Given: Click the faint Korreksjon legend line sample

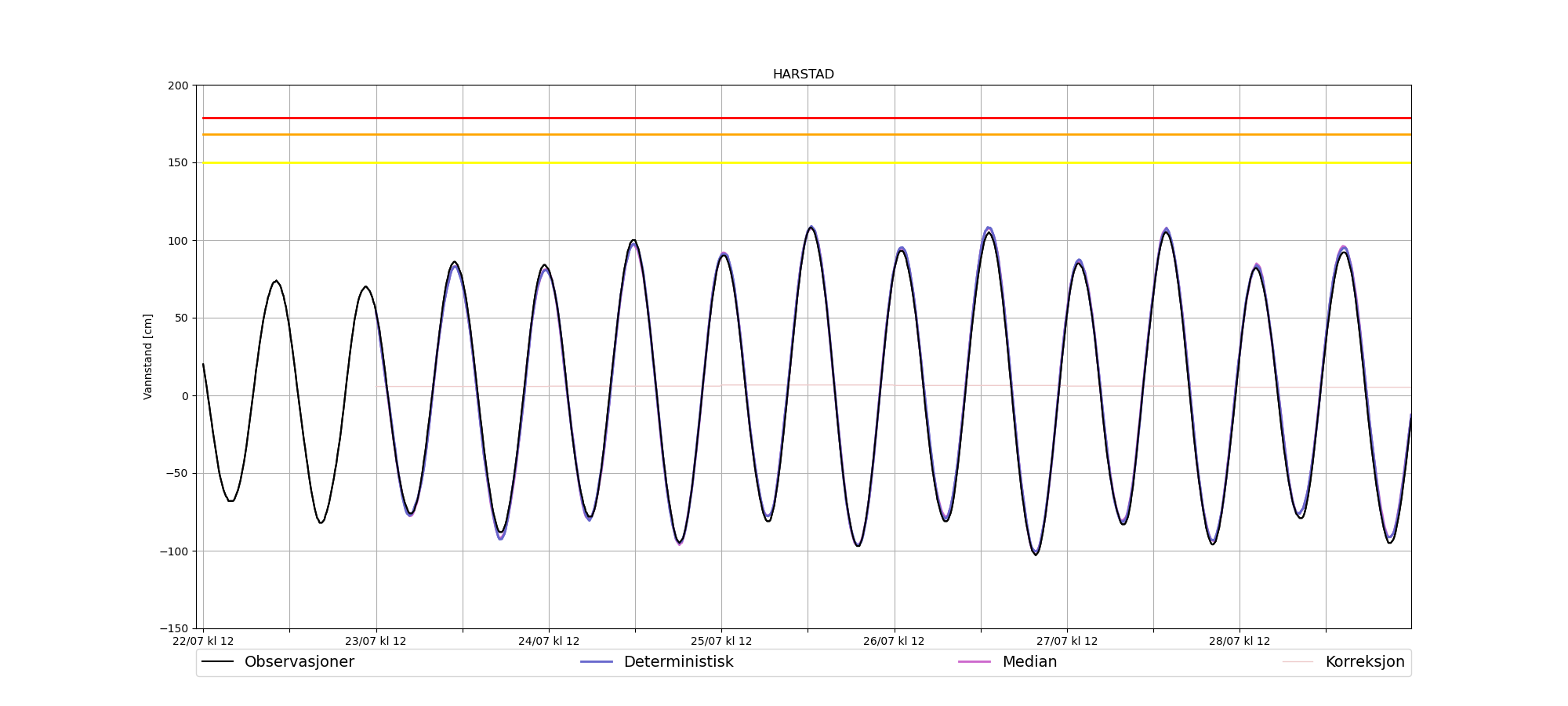Looking at the screenshot, I should point(1298,662).
